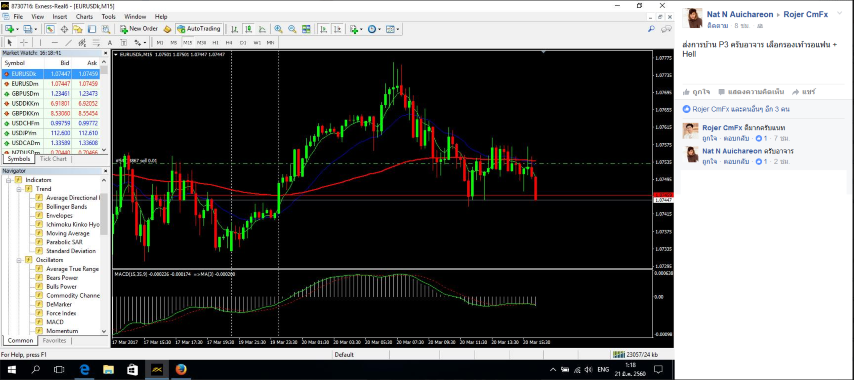Select the text label tool
Screen dimensions: 854x380
(x=110, y=42)
